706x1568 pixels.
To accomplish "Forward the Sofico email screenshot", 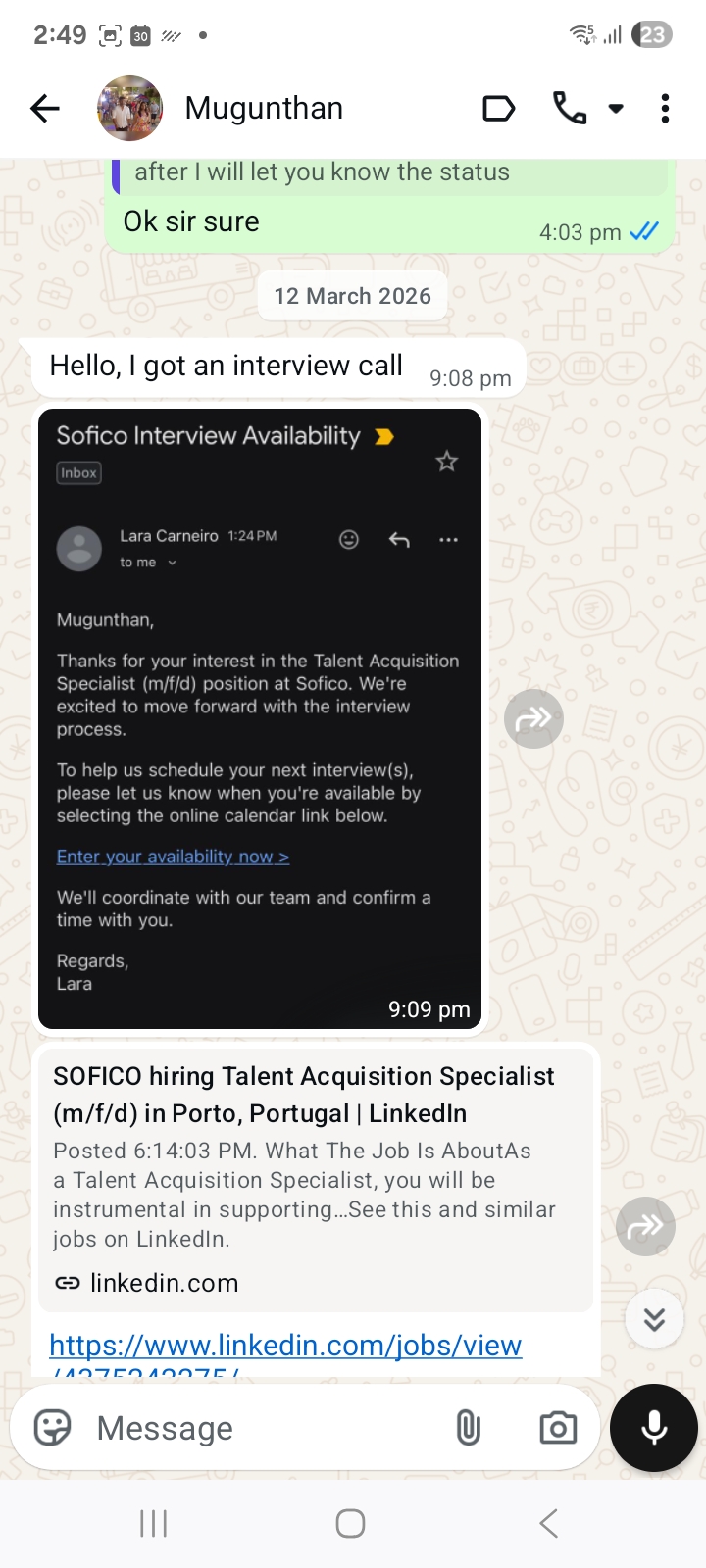I will click(533, 719).
